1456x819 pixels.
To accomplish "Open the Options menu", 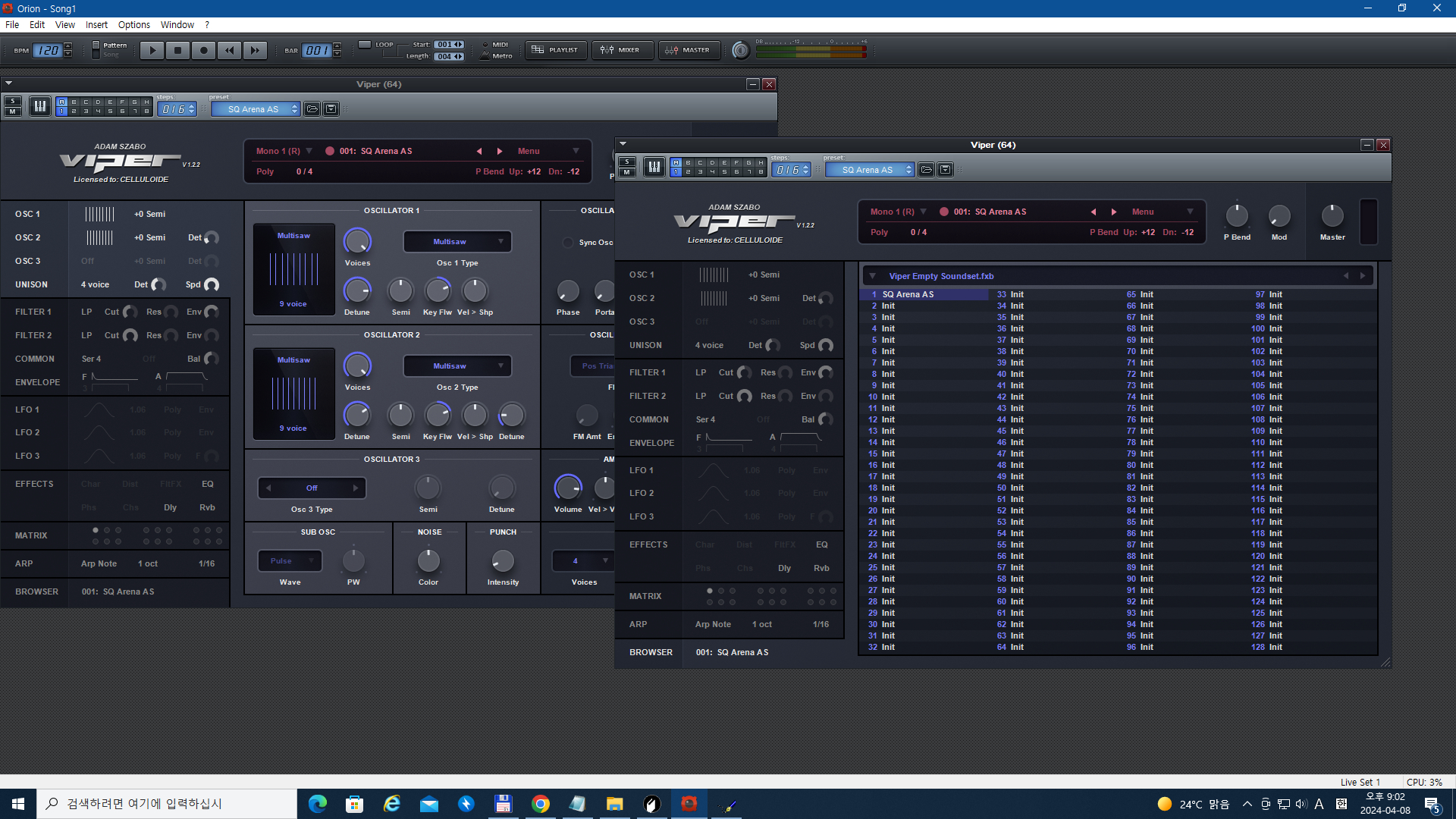I will [x=134, y=24].
